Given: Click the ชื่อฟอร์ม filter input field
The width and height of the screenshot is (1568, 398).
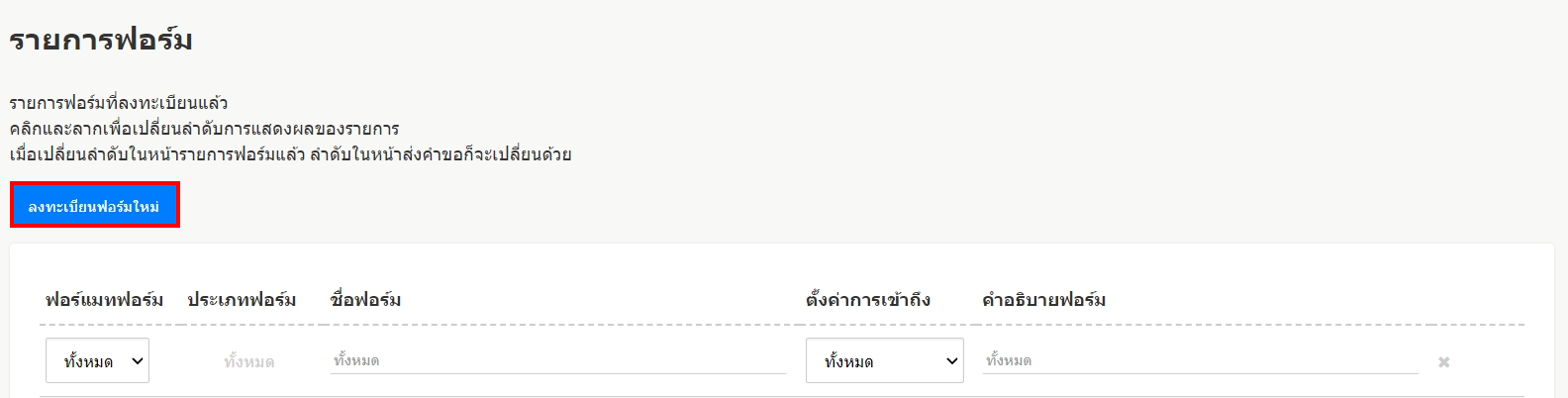Looking at the screenshot, I should (x=557, y=360).
